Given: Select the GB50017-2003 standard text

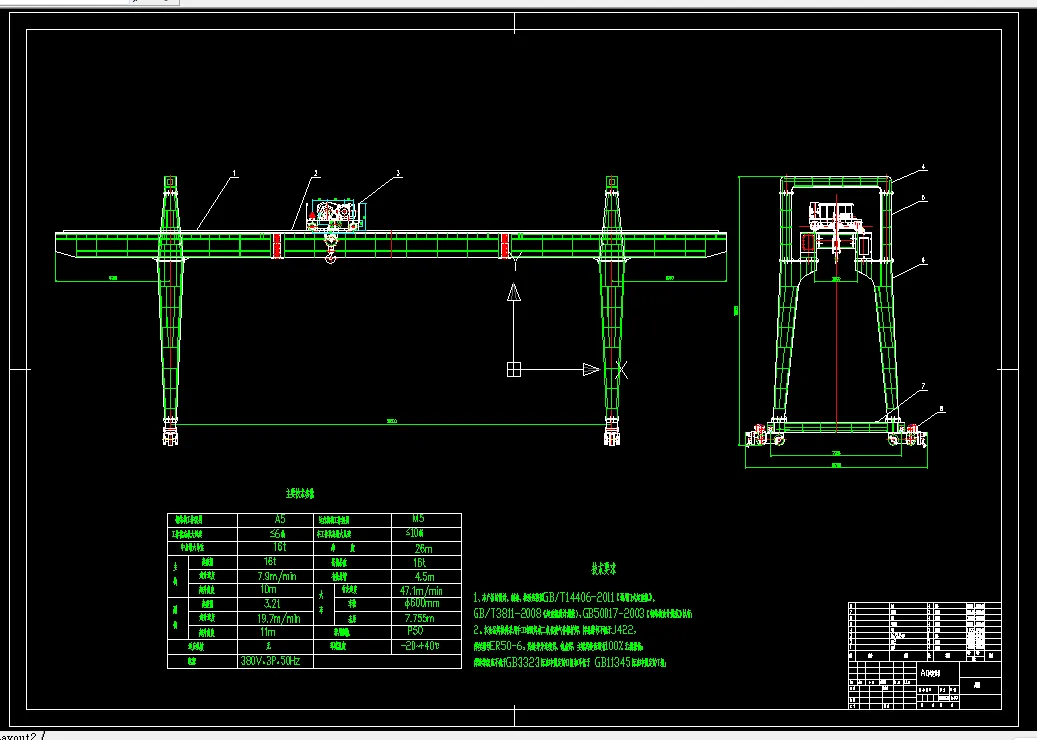Looking at the screenshot, I should [613, 613].
